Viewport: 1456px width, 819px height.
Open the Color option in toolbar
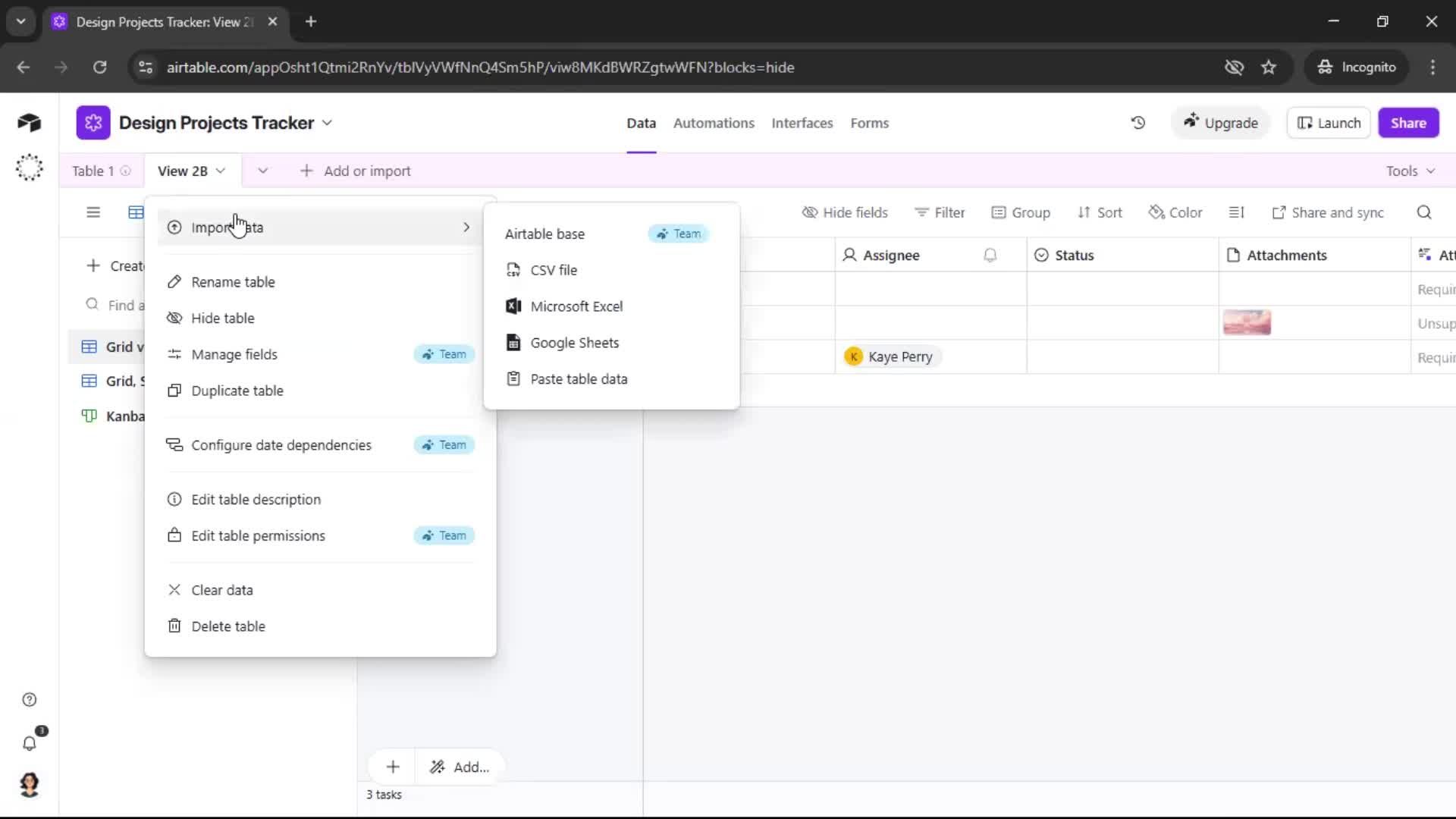[x=1175, y=213]
